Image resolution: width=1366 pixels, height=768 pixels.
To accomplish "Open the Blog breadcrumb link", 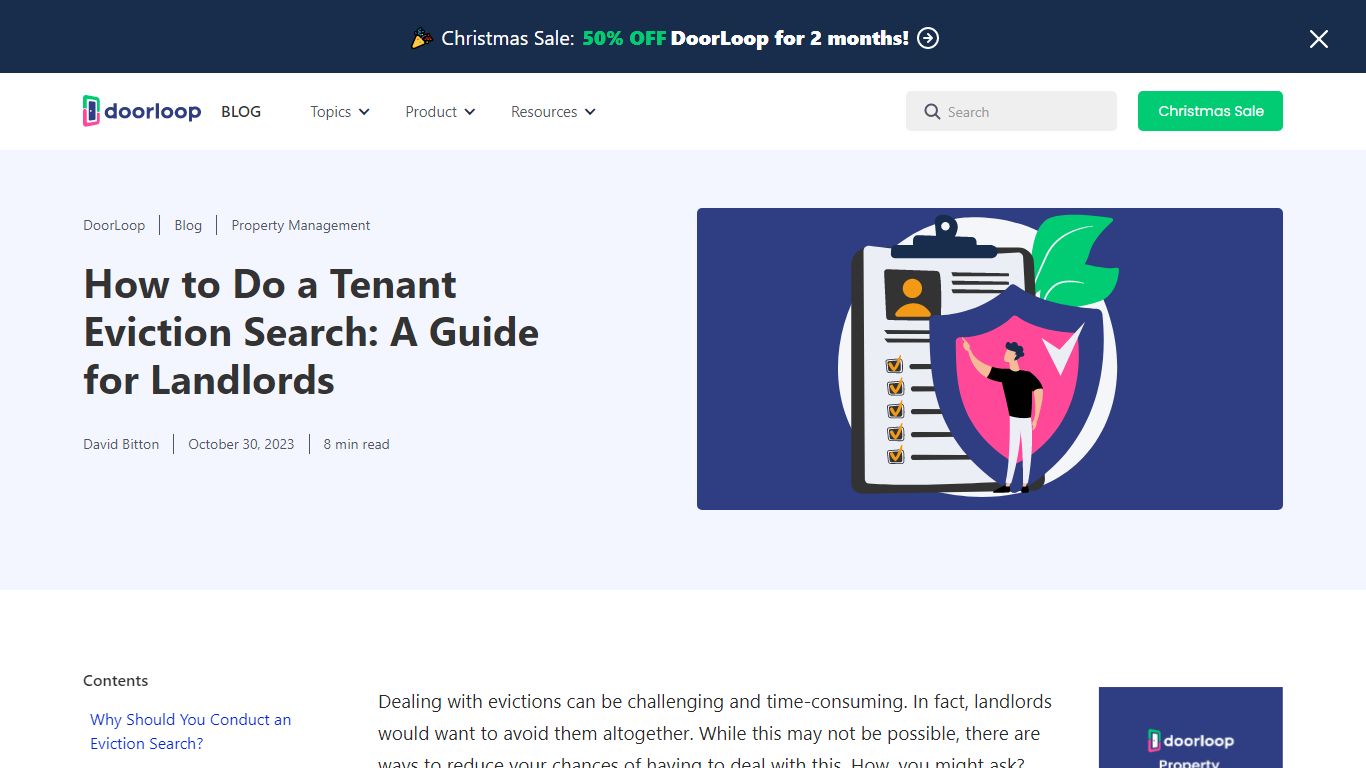I will coord(188,226).
